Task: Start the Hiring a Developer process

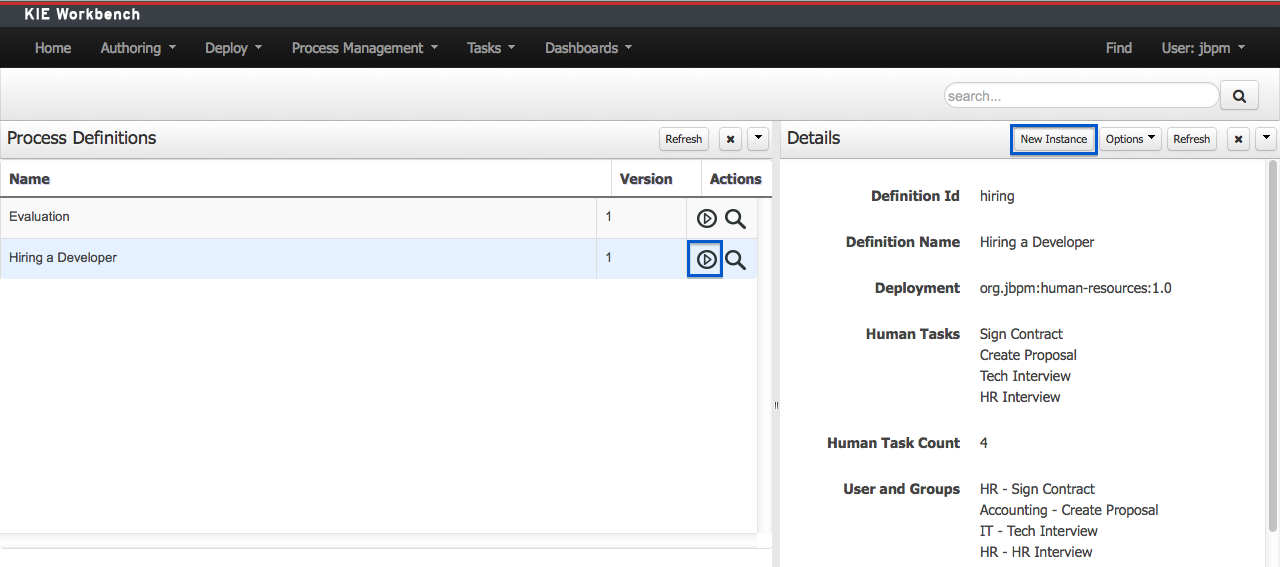Action: click(x=707, y=260)
